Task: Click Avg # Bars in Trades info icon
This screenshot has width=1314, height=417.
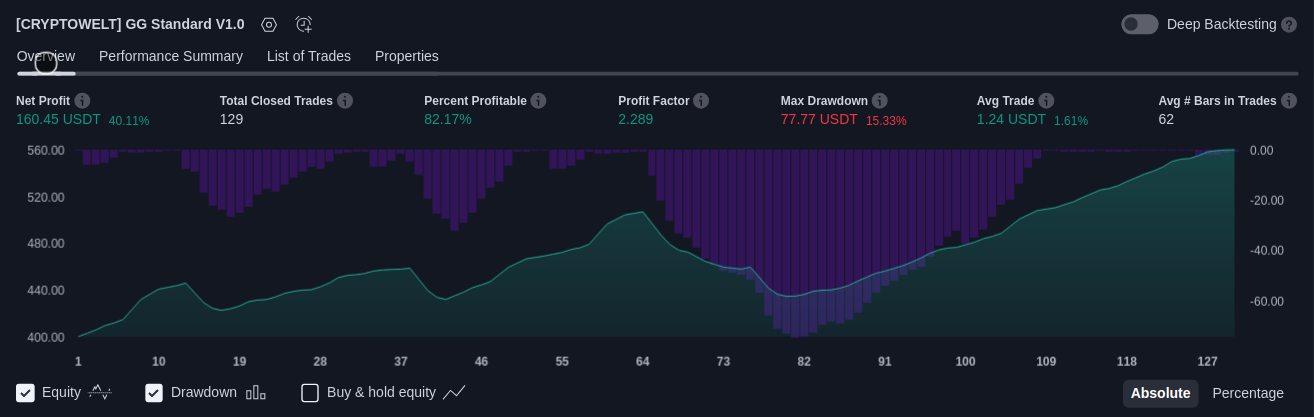Action: (1289, 101)
